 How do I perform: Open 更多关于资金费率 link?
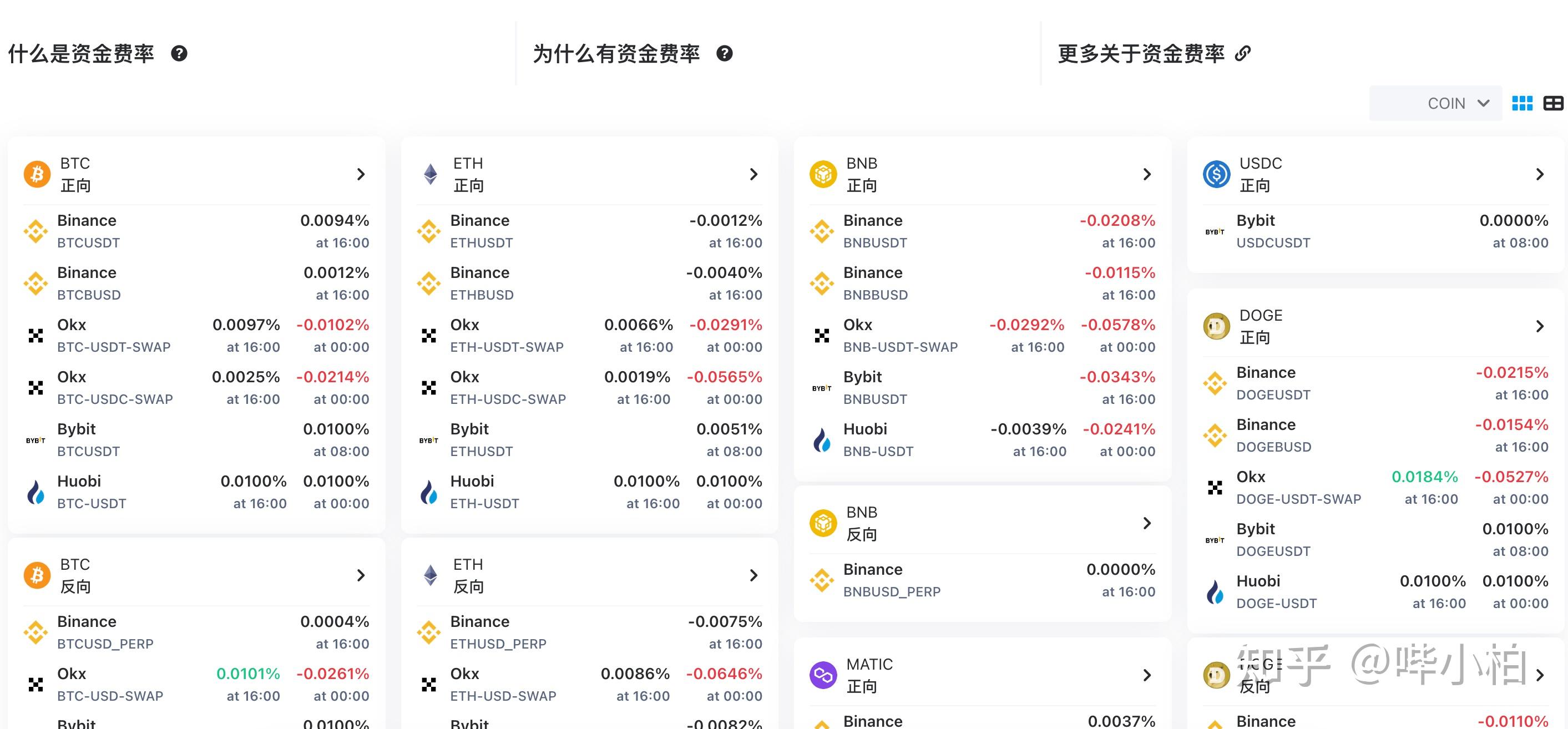click(1141, 54)
